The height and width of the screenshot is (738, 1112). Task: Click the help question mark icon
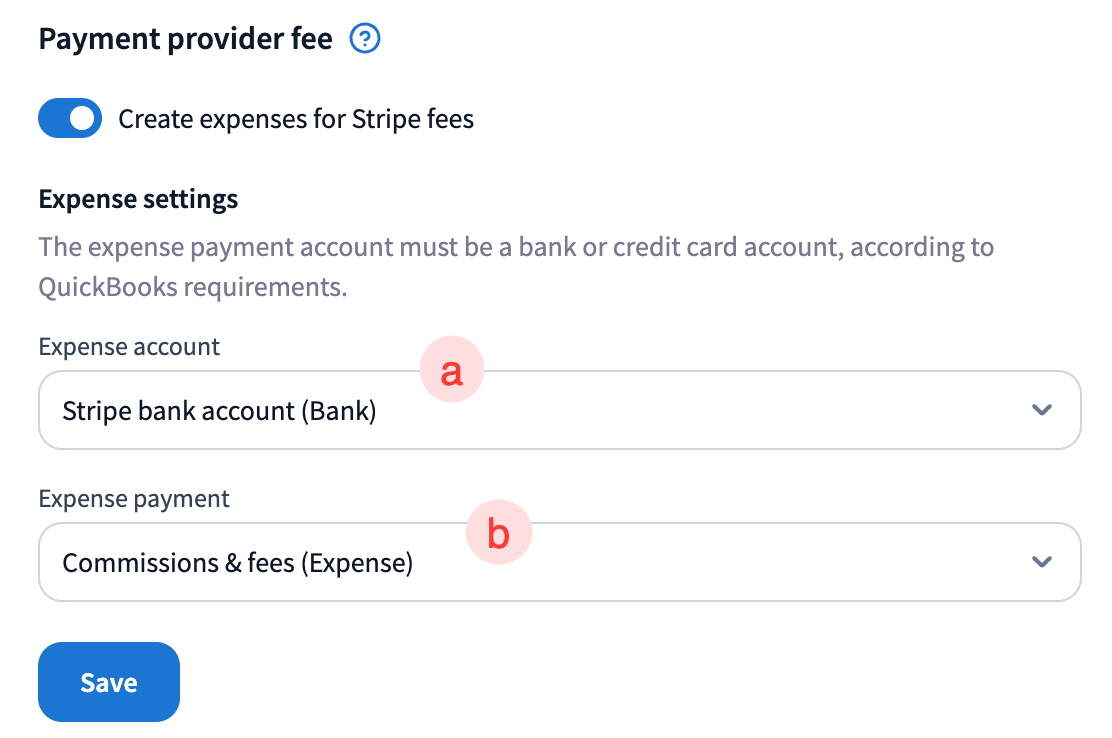(365, 40)
